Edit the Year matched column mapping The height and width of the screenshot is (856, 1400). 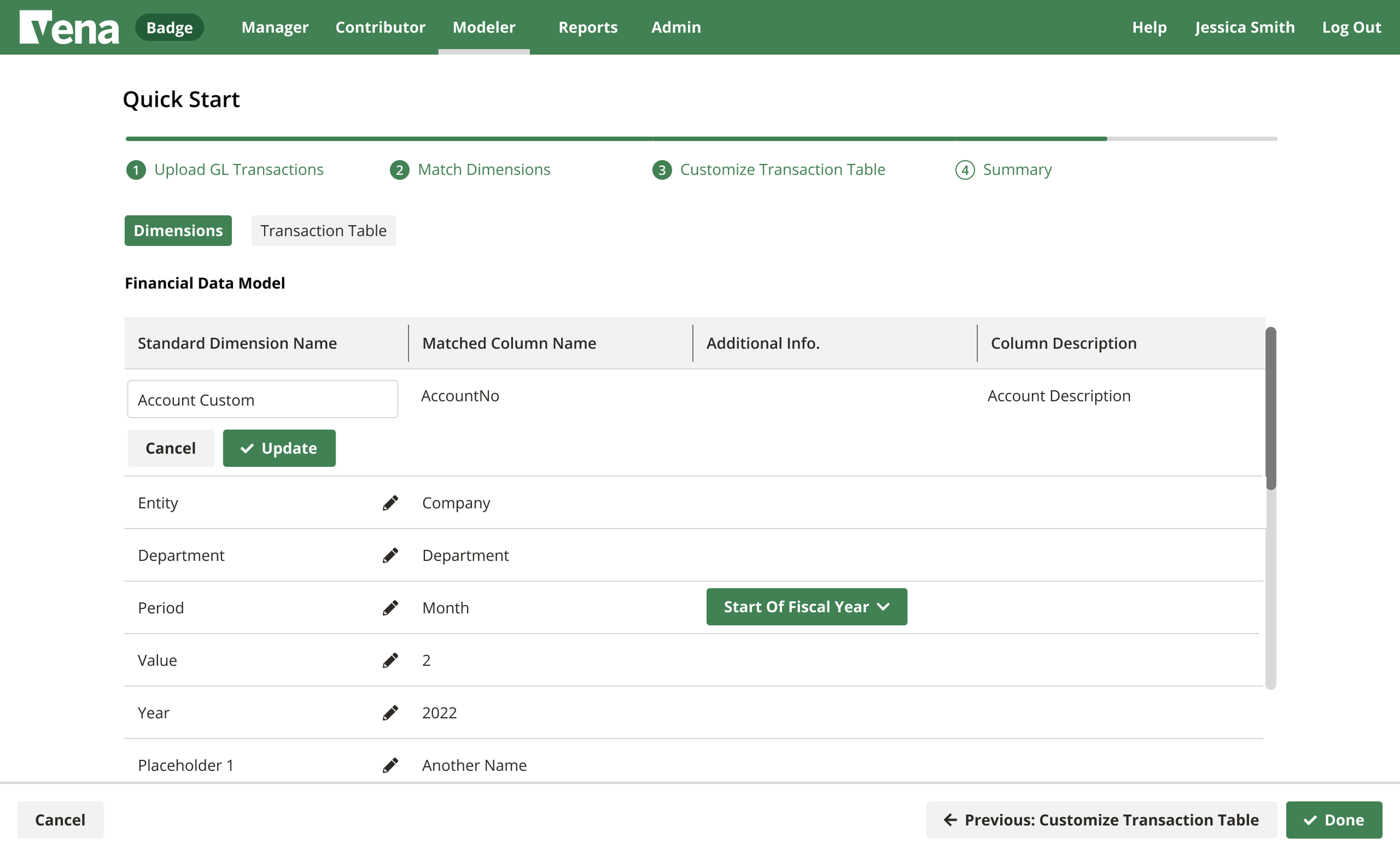[390, 712]
